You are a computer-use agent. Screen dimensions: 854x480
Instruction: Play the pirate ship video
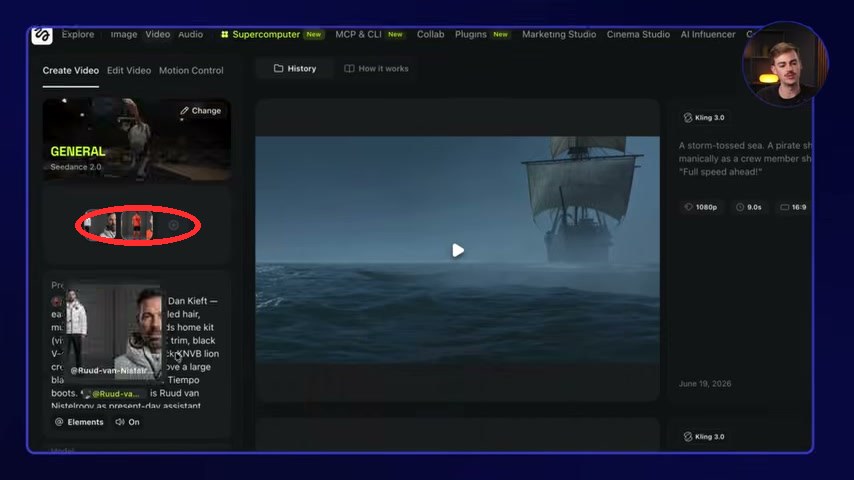(458, 250)
